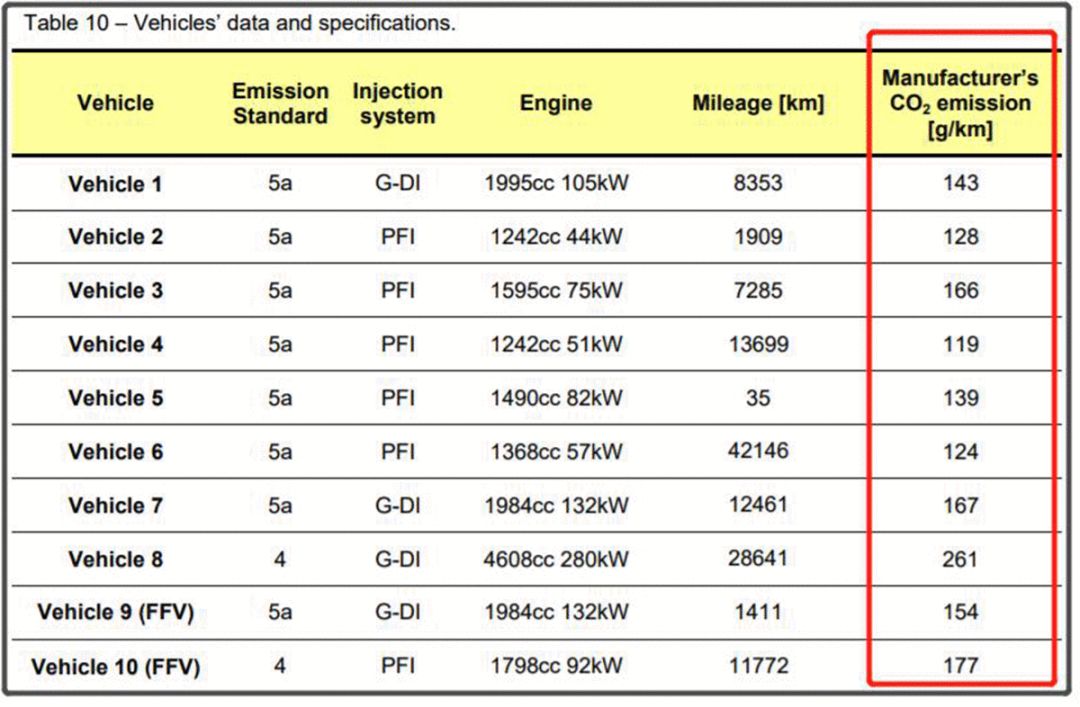Select the Vehicle 1 row label
Viewport: 1080px width, 707px height.
click(x=115, y=184)
